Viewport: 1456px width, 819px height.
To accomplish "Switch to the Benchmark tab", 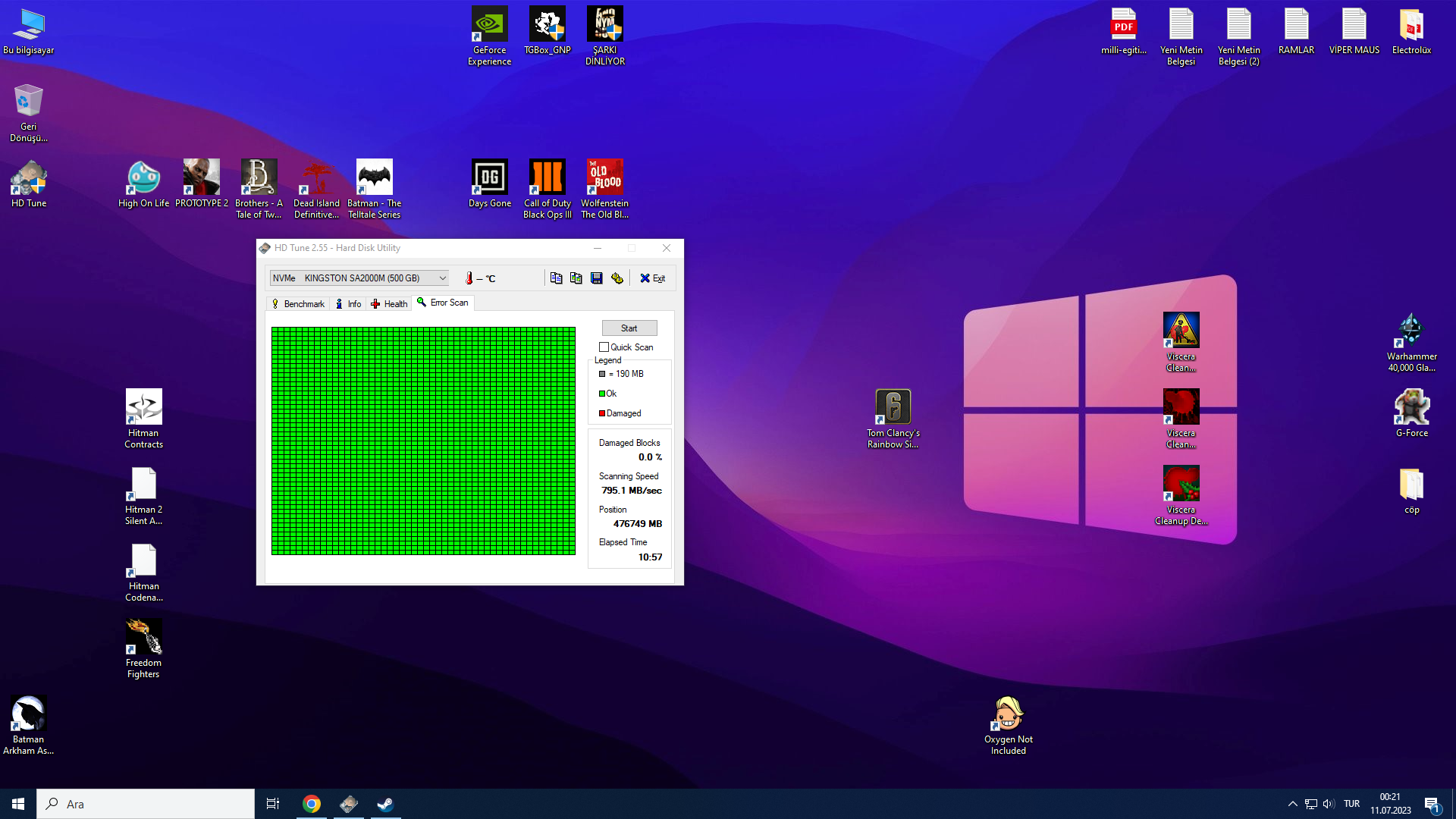I will [298, 304].
